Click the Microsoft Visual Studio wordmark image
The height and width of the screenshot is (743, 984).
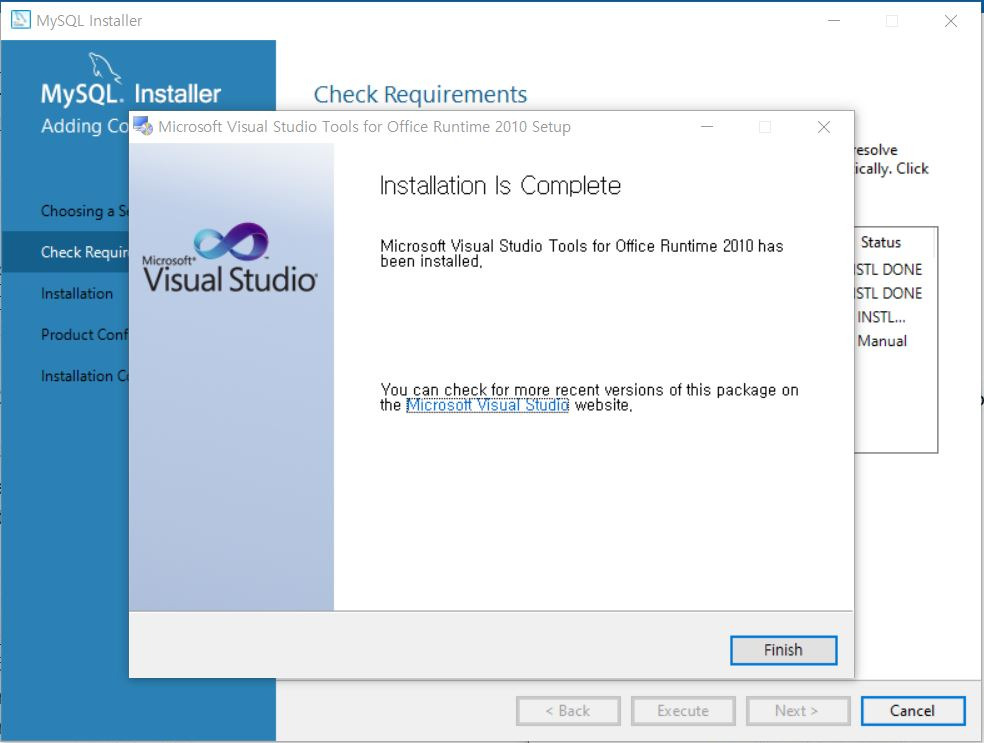pyautogui.click(x=233, y=275)
